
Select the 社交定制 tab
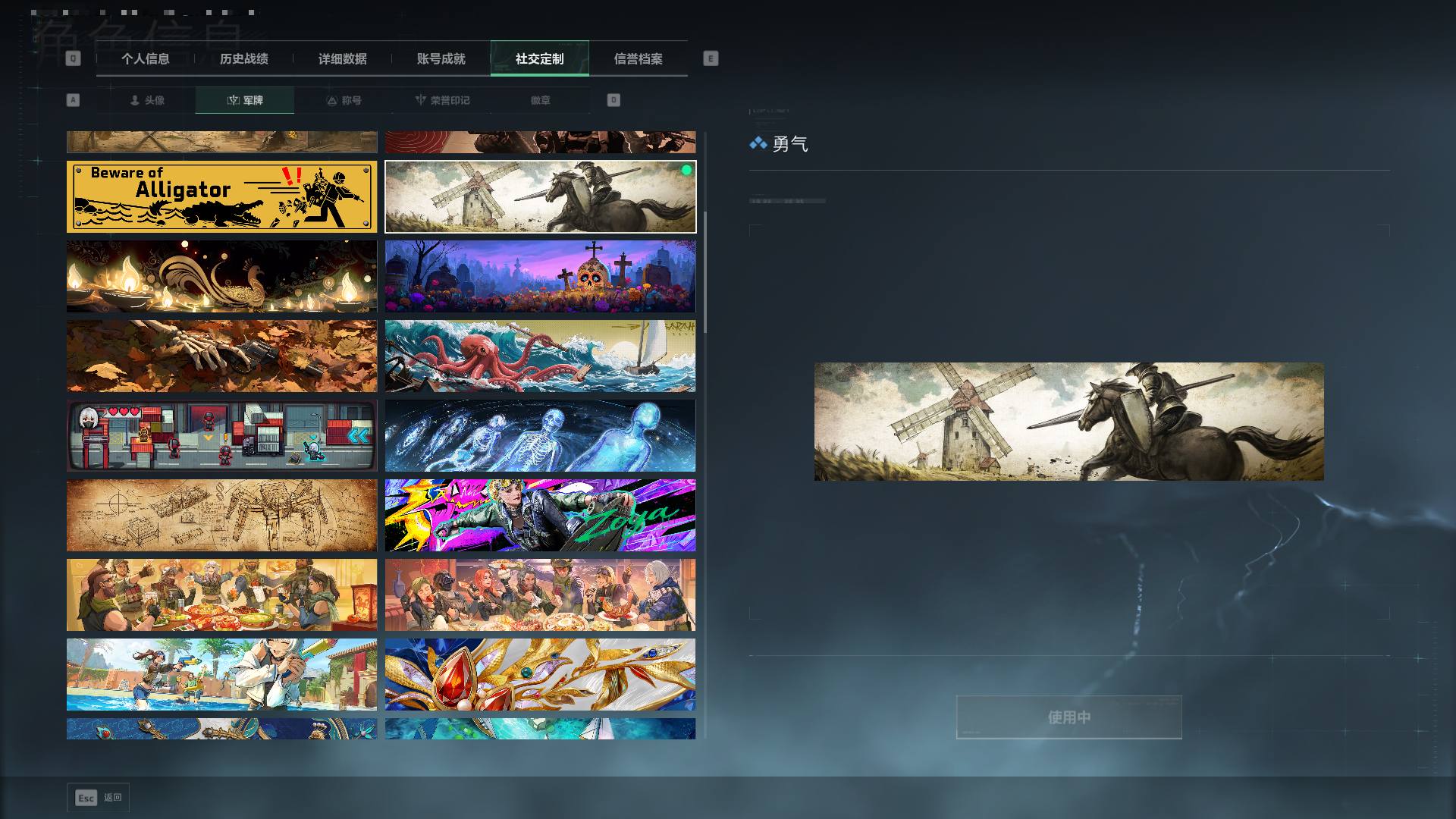[540, 59]
